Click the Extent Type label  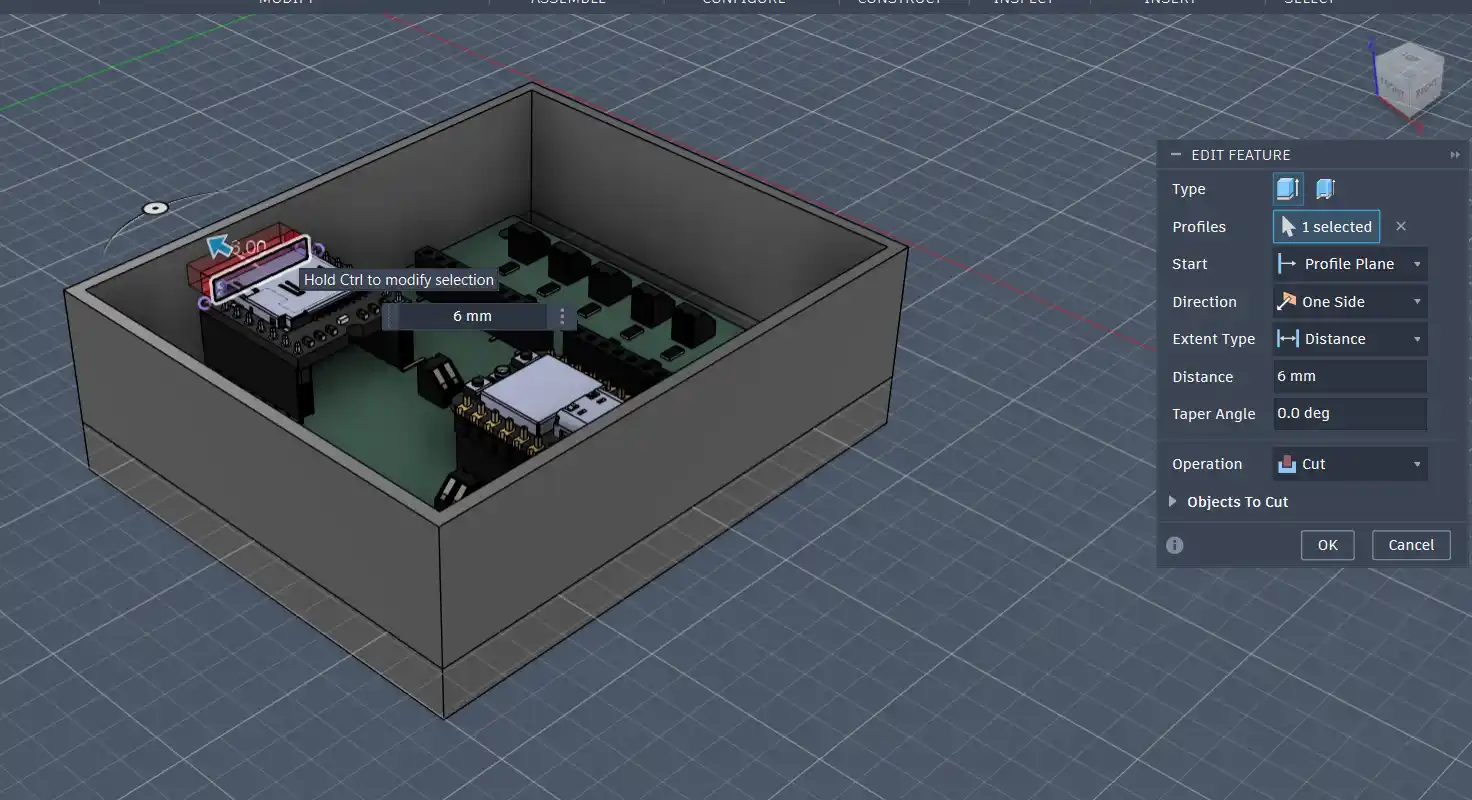[1213, 339]
